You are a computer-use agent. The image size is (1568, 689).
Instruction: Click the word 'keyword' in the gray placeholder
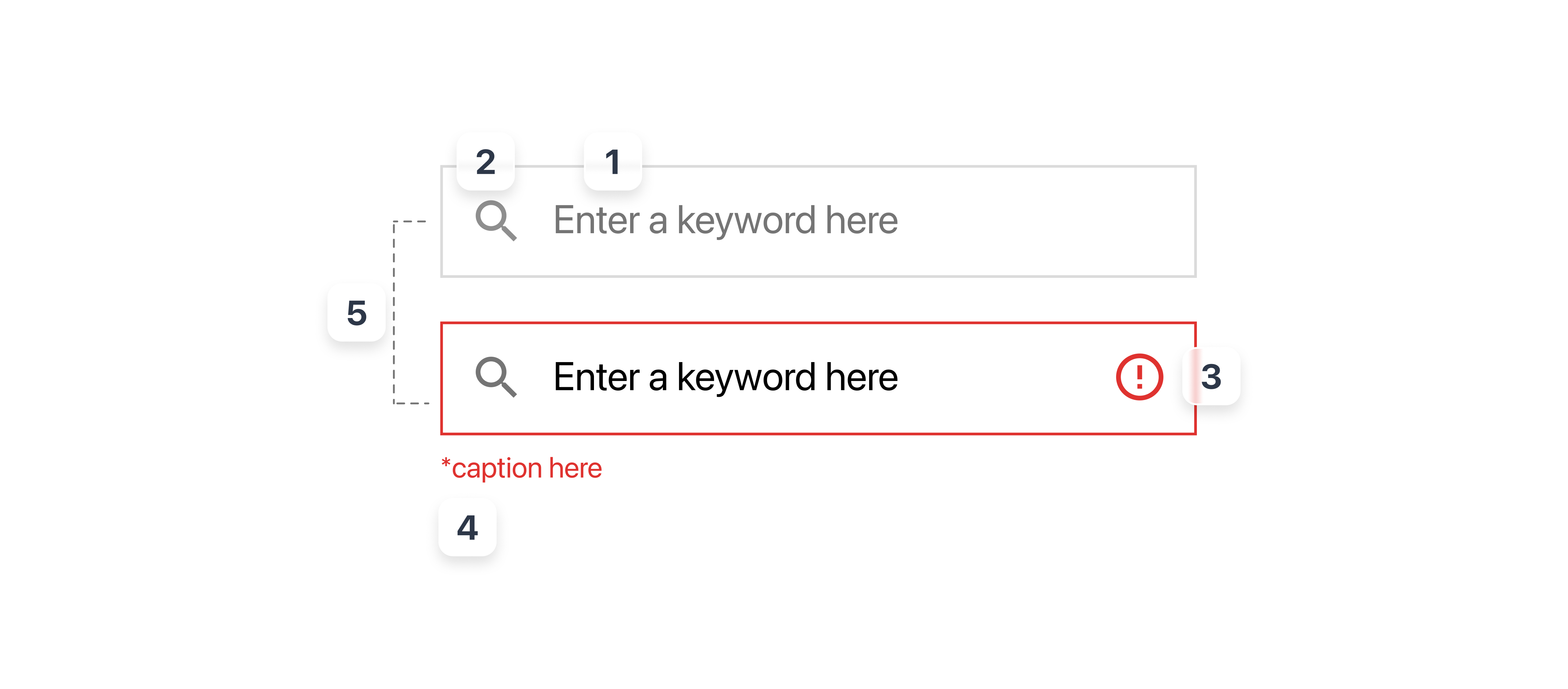[x=746, y=221]
